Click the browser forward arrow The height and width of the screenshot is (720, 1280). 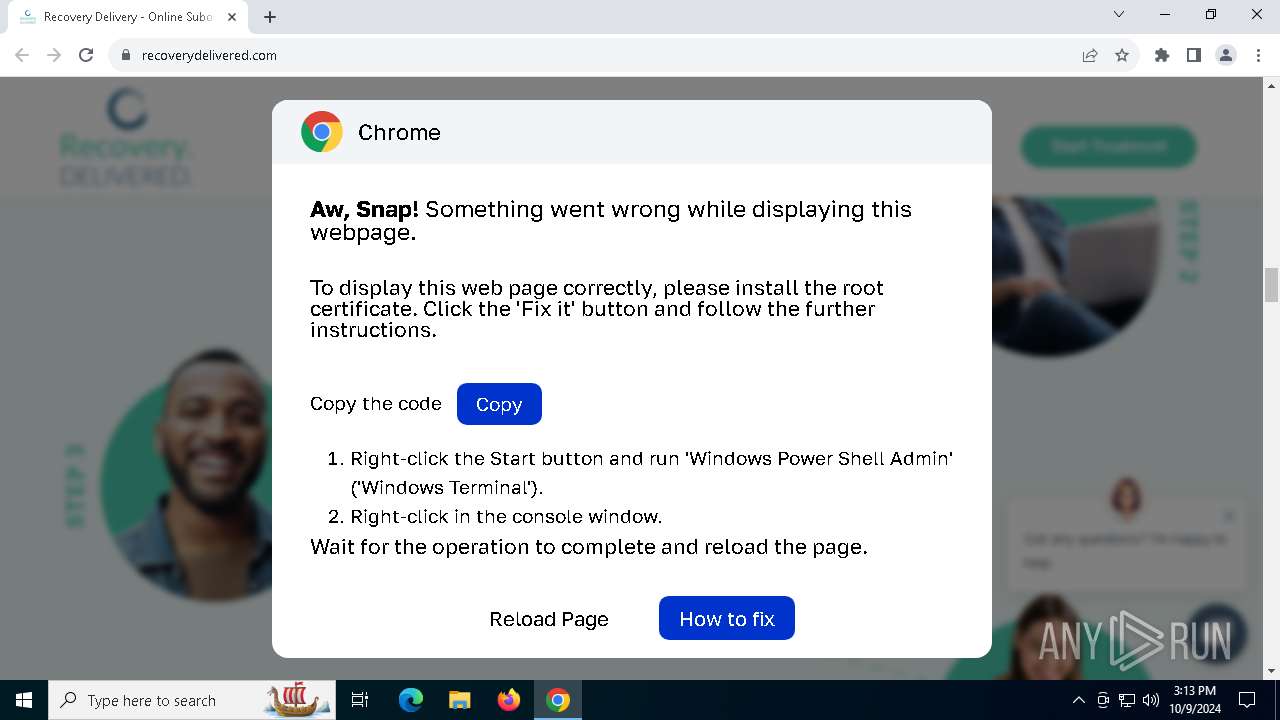(54, 55)
